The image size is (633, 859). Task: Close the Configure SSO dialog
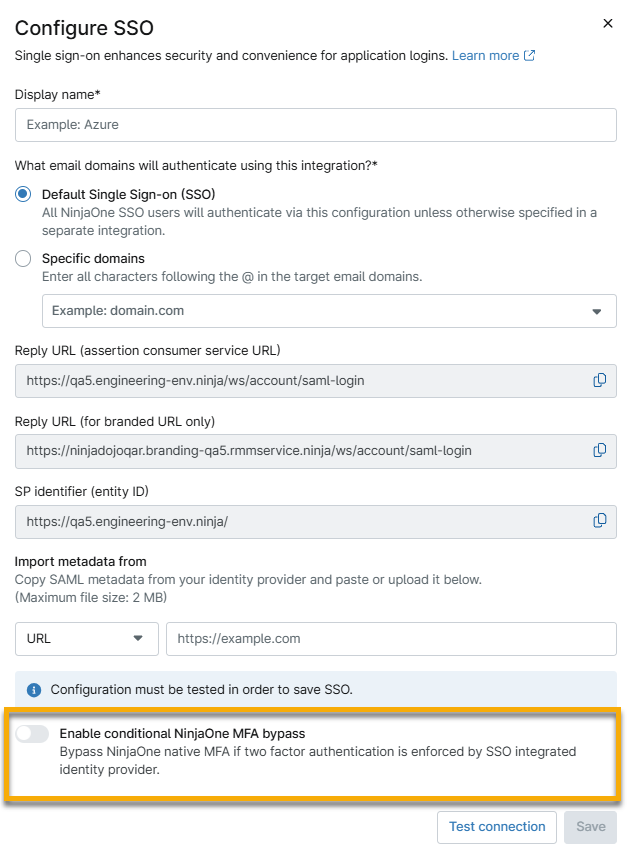pyautogui.click(x=608, y=23)
